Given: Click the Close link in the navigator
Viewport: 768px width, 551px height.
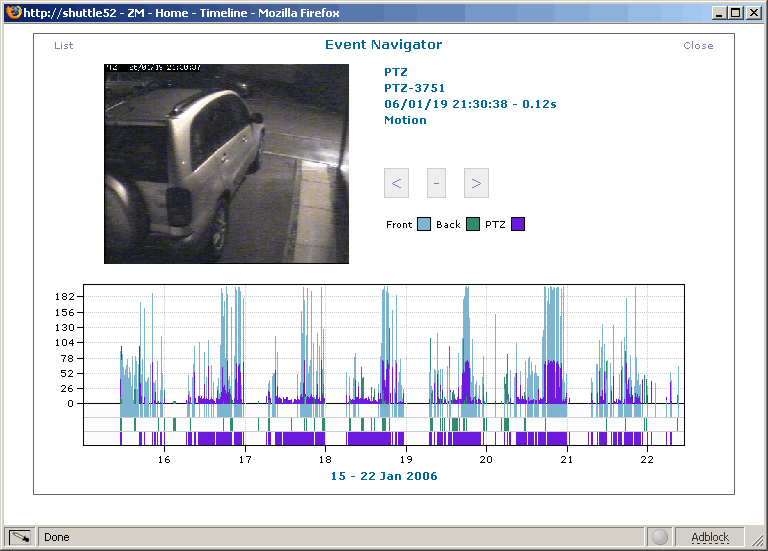Looking at the screenshot, I should pos(698,46).
